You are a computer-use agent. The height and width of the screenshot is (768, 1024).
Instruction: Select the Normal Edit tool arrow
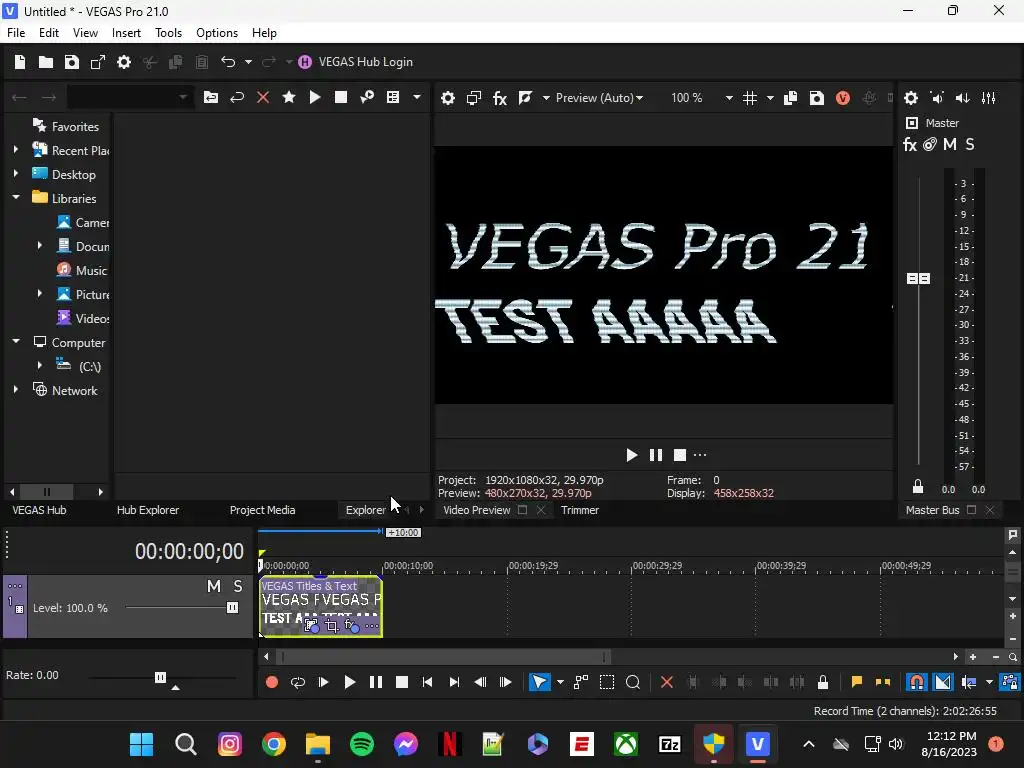tap(539, 682)
